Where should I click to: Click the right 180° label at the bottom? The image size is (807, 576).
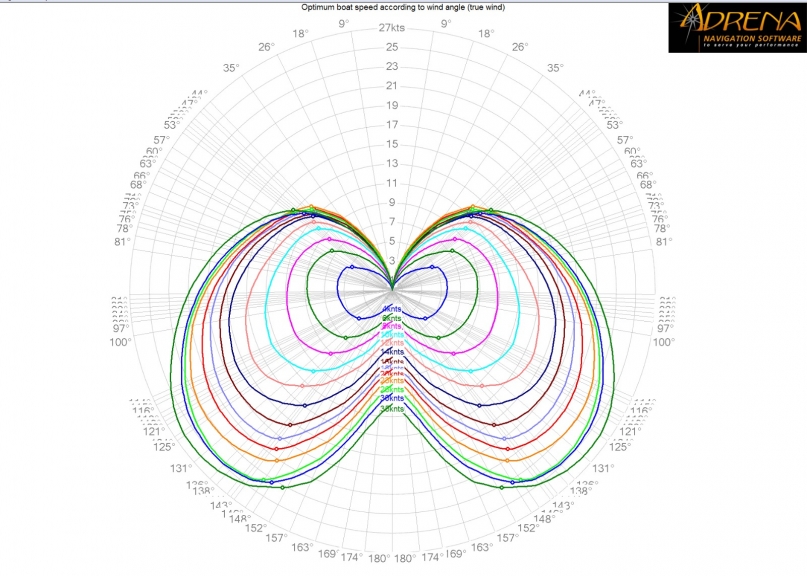click(406, 558)
